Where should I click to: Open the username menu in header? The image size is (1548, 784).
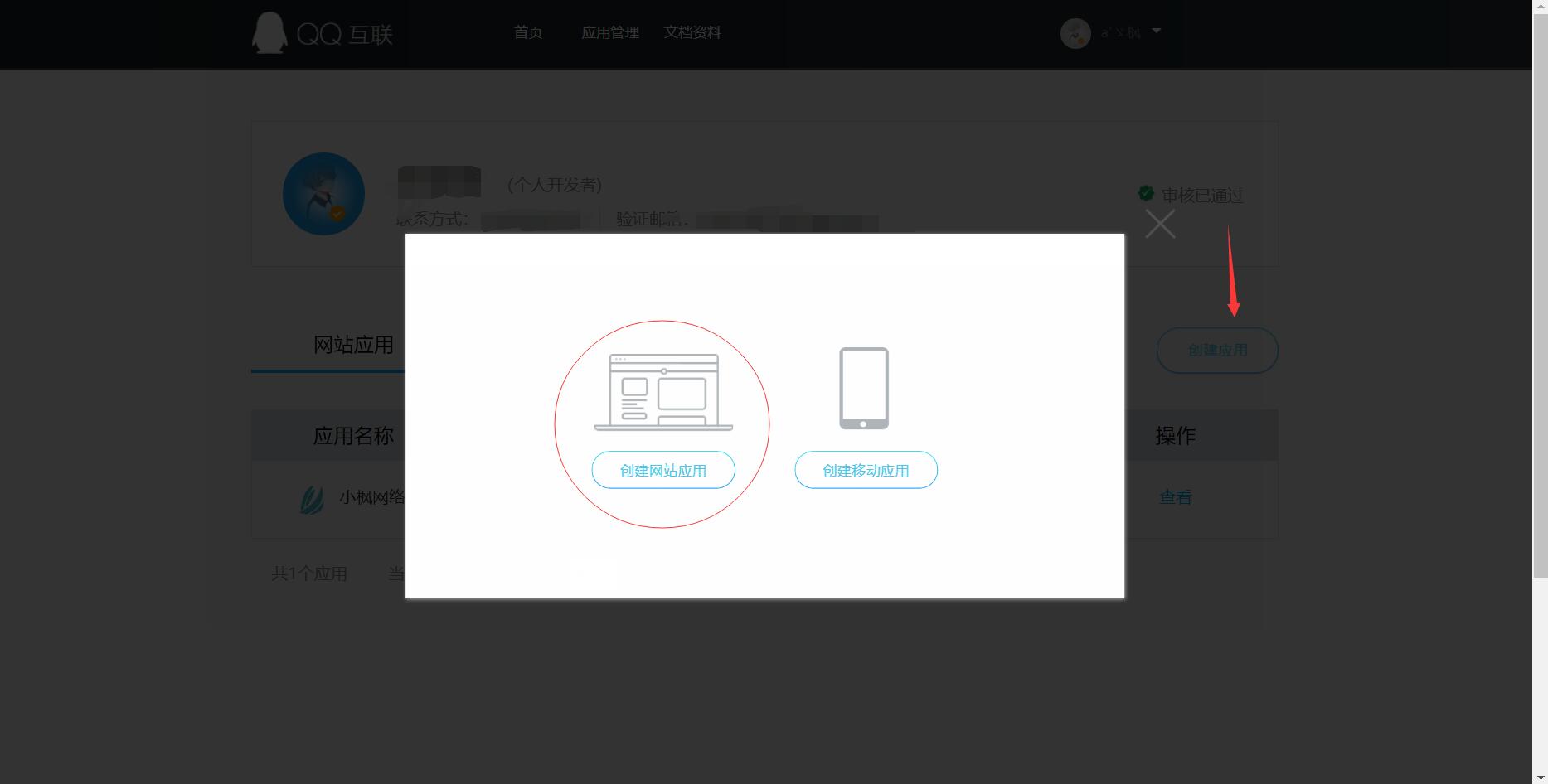coord(1121,33)
